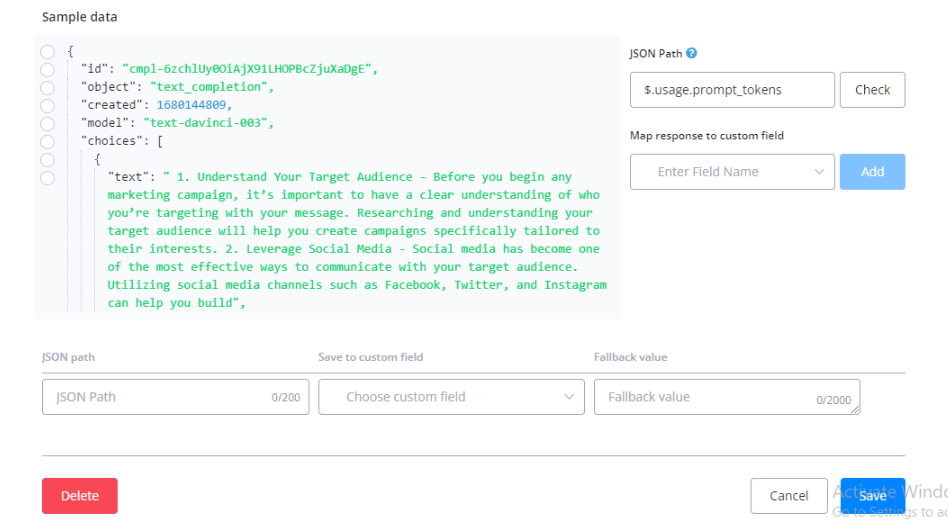Click the Check button
This screenshot has width=948, height=528.
pyautogui.click(x=872, y=90)
